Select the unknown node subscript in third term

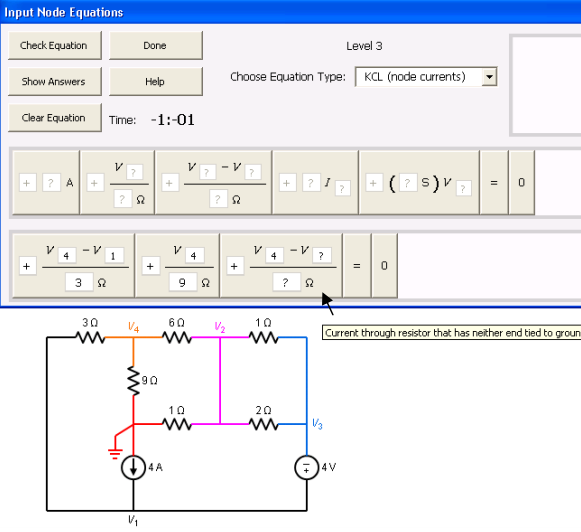(322, 256)
